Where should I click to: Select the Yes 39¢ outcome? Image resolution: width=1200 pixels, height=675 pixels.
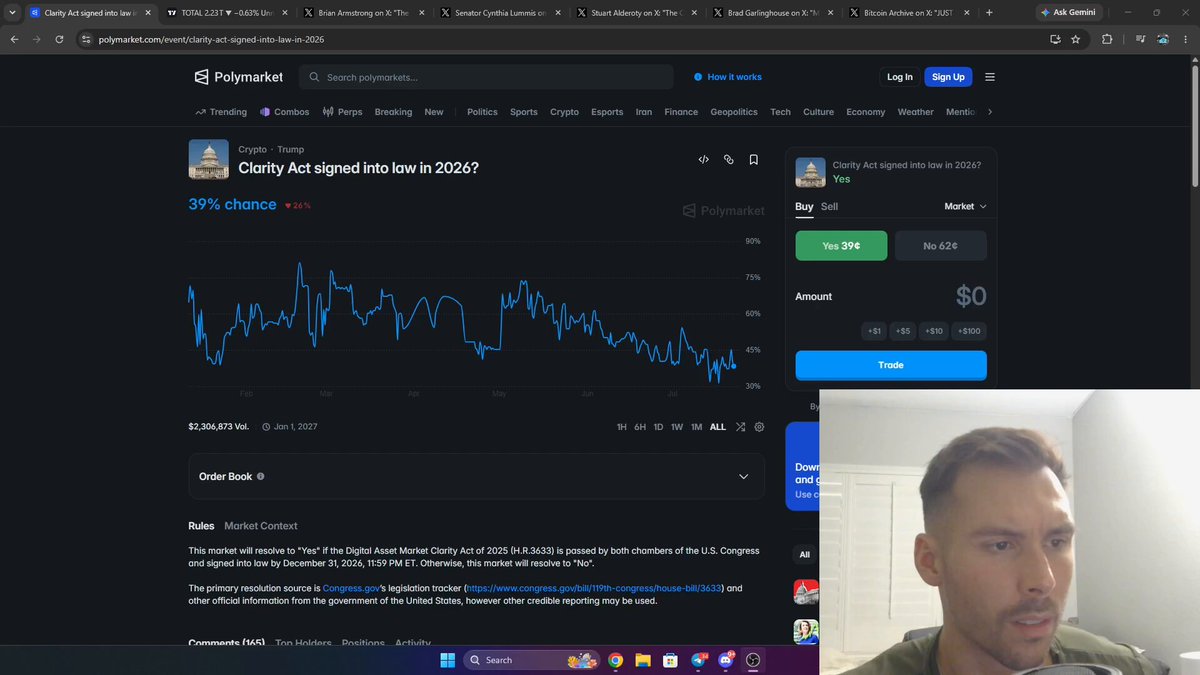point(841,246)
